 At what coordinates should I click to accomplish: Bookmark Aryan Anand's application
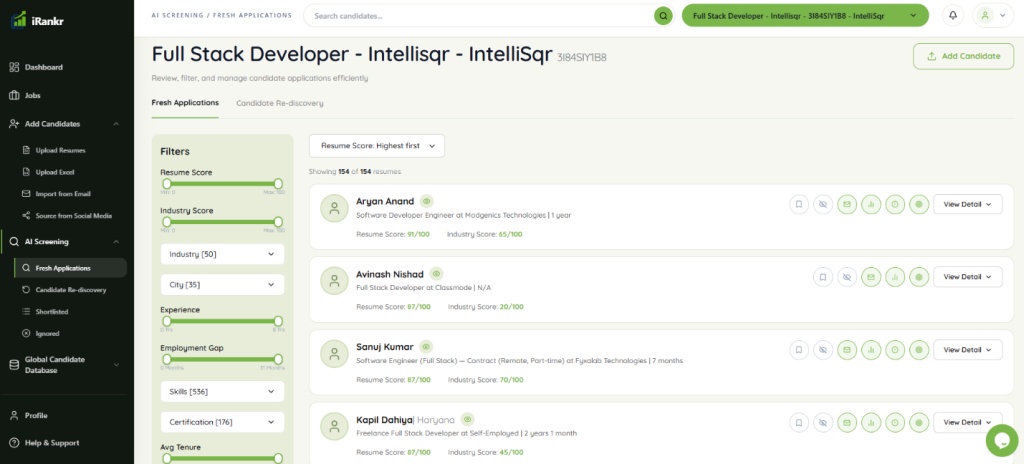coord(798,204)
